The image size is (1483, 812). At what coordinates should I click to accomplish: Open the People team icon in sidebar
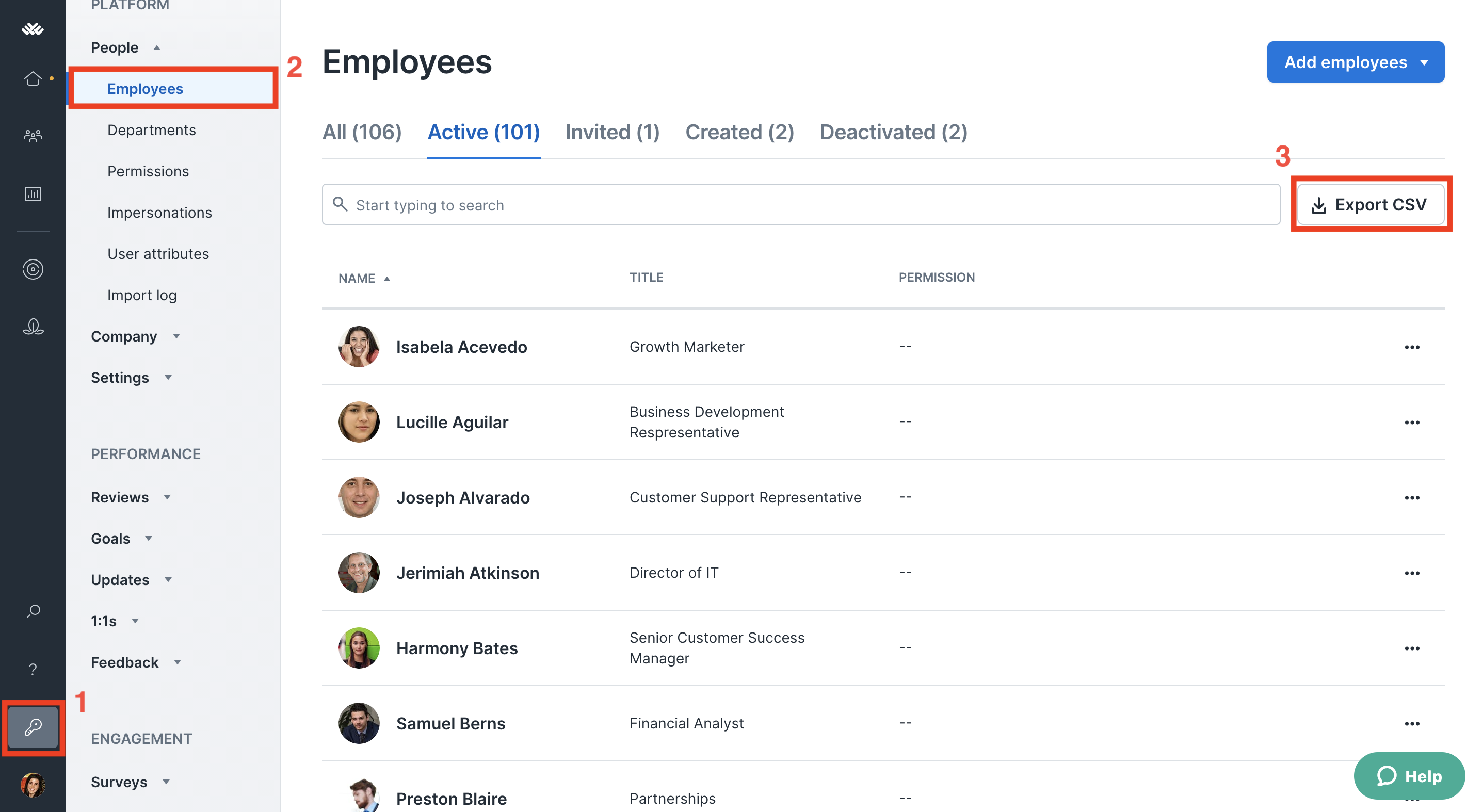[33, 136]
